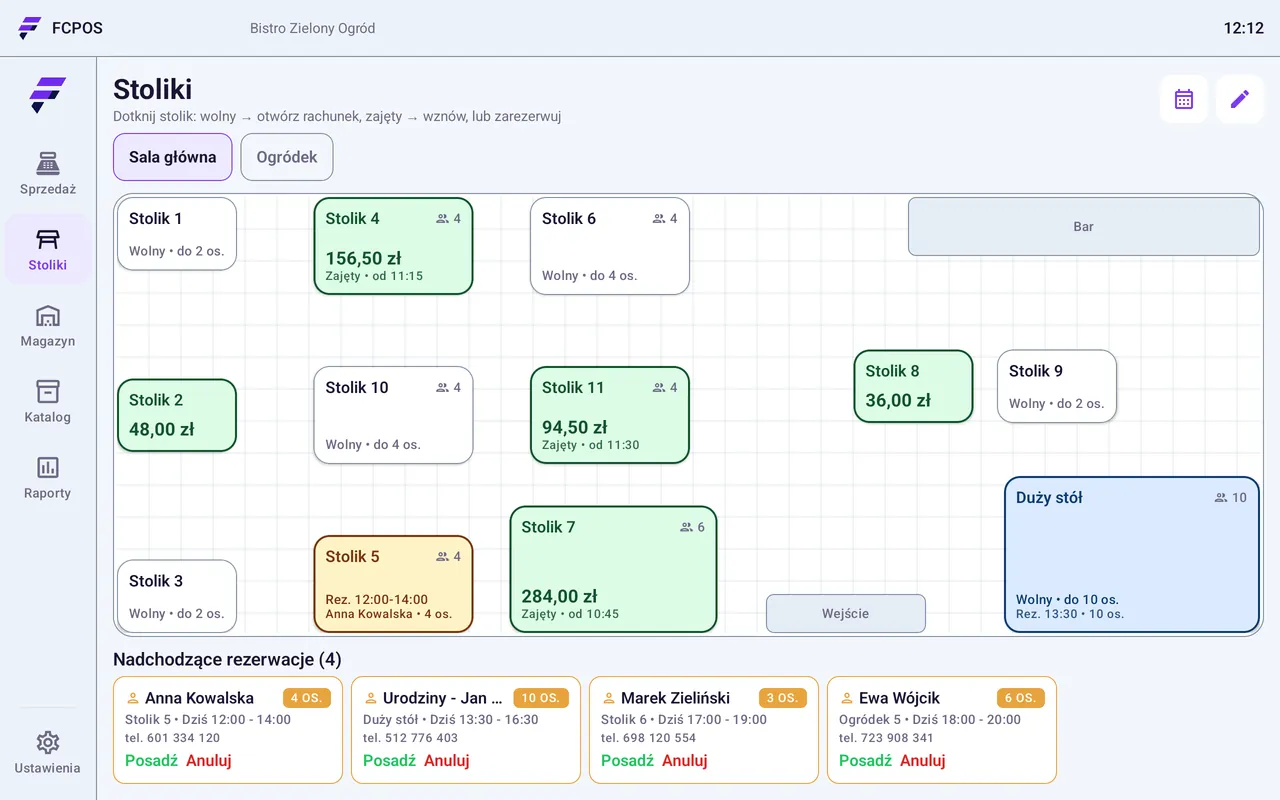Open Katalog archive box icon
The width and height of the screenshot is (1280, 800).
48,391
